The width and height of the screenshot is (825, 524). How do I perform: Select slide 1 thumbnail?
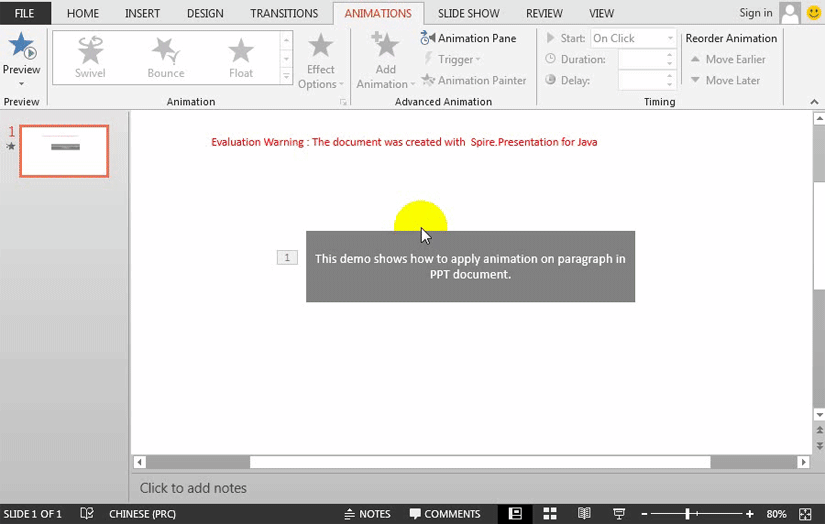tap(64, 150)
